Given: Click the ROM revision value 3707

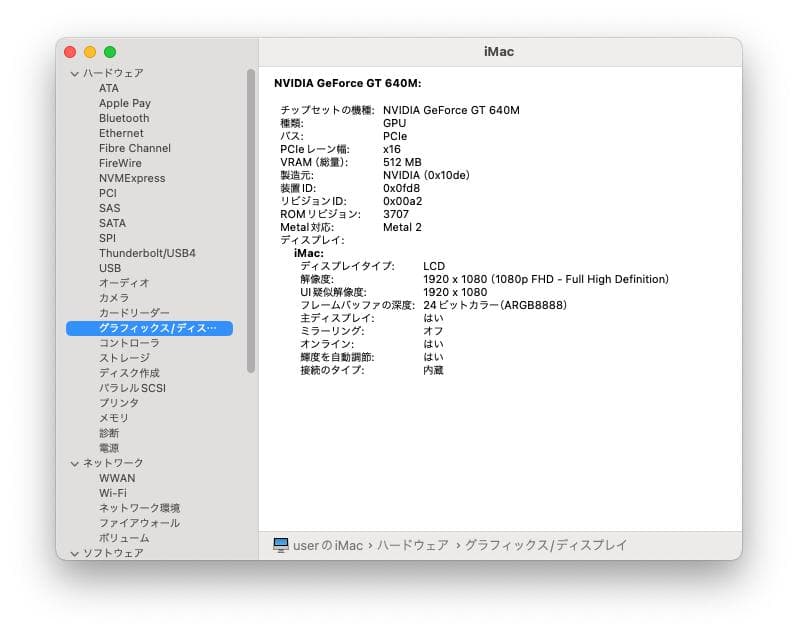Looking at the screenshot, I should pos(395,214).
